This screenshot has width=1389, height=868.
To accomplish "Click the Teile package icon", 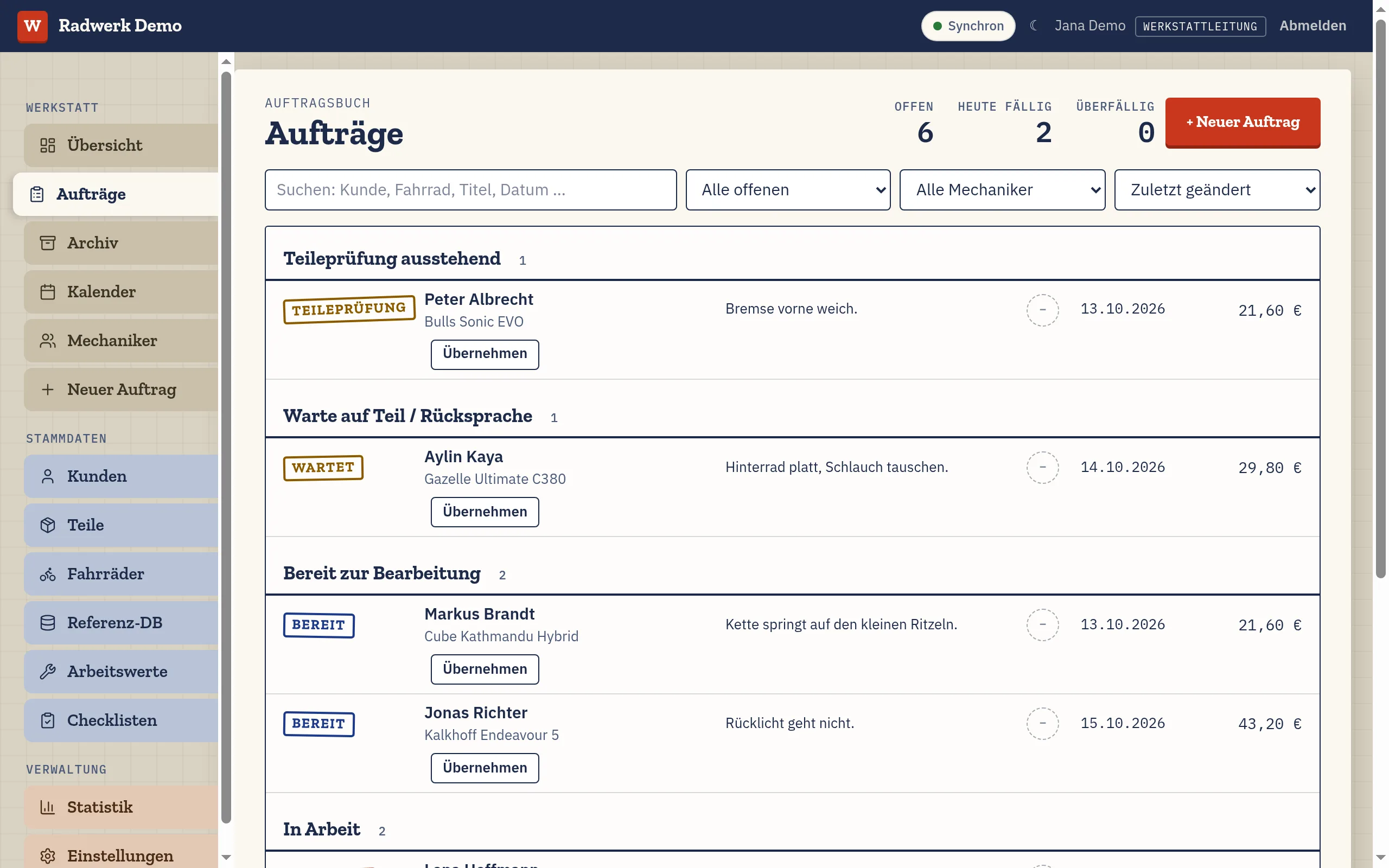I will click(x=48, y=525).
